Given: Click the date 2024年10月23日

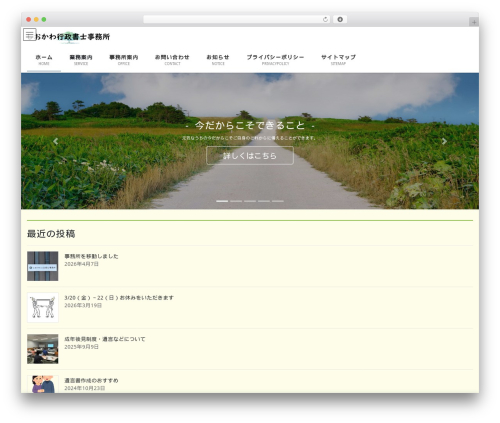Looking at the screenshot, I should tap(85, 388).
